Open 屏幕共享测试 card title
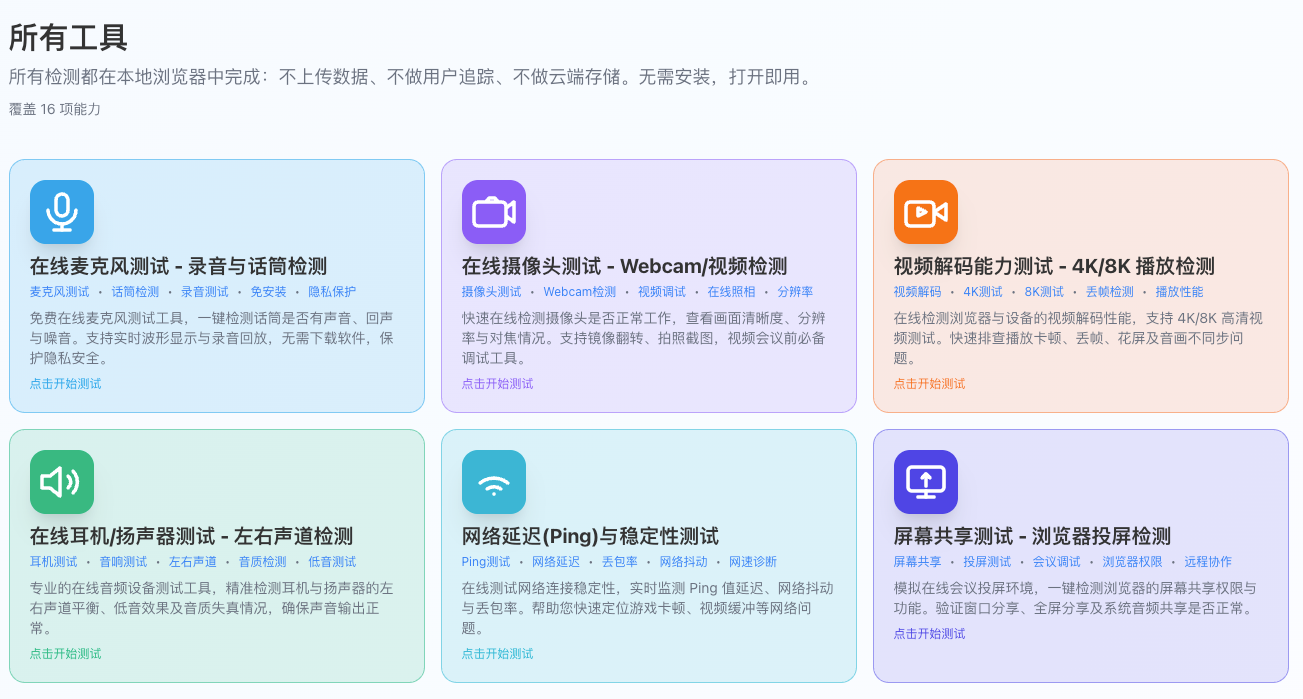Screen dimensions: 1303x699 click(1032, 536)
